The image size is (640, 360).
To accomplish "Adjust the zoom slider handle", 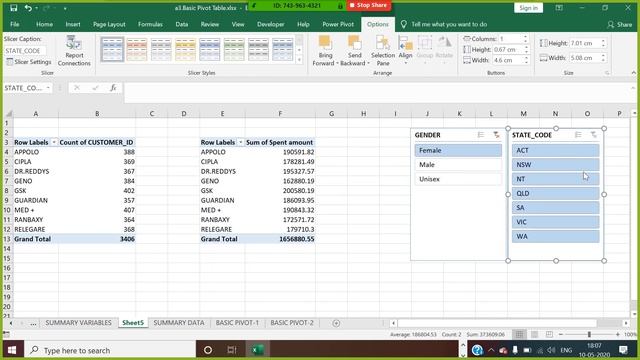I will 589,334.
